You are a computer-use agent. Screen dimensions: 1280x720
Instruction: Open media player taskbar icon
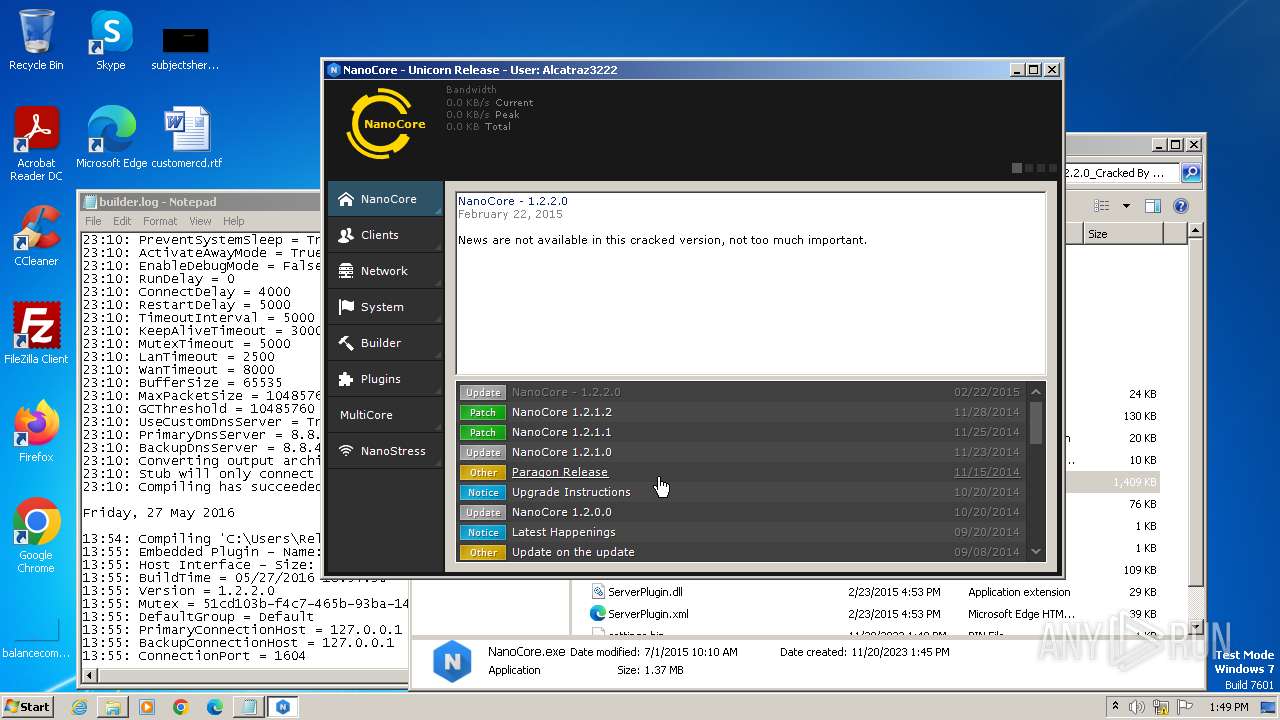coord(147,707)
